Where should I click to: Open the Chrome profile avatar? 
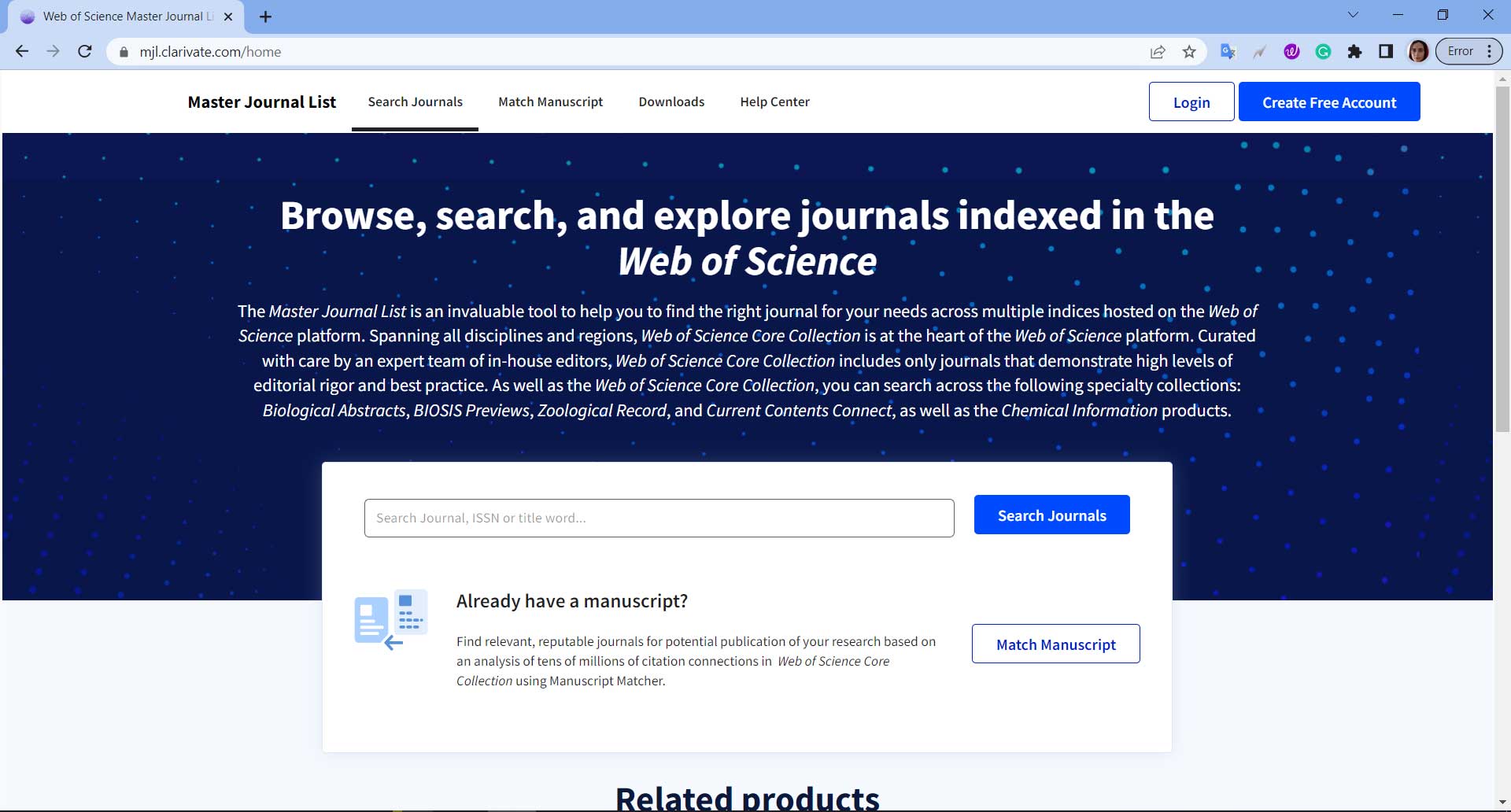coord(1418,52)
